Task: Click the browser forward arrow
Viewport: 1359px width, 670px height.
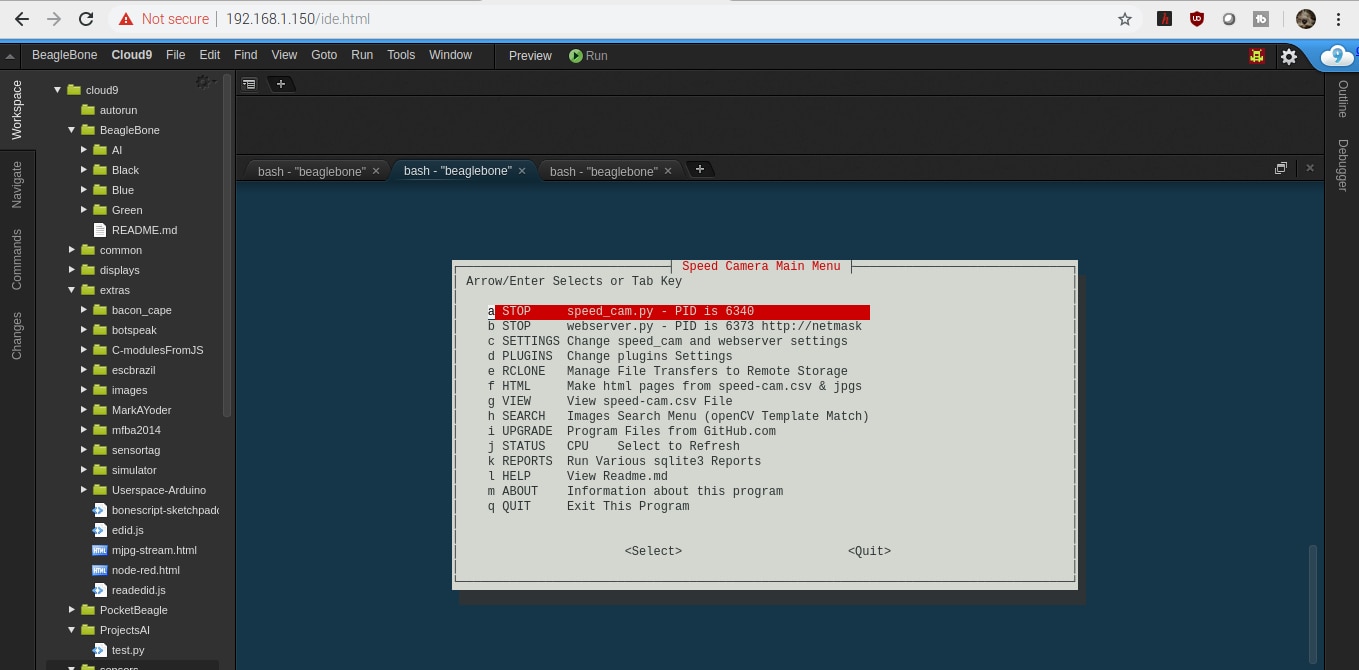Action: (x=54, y=19)
